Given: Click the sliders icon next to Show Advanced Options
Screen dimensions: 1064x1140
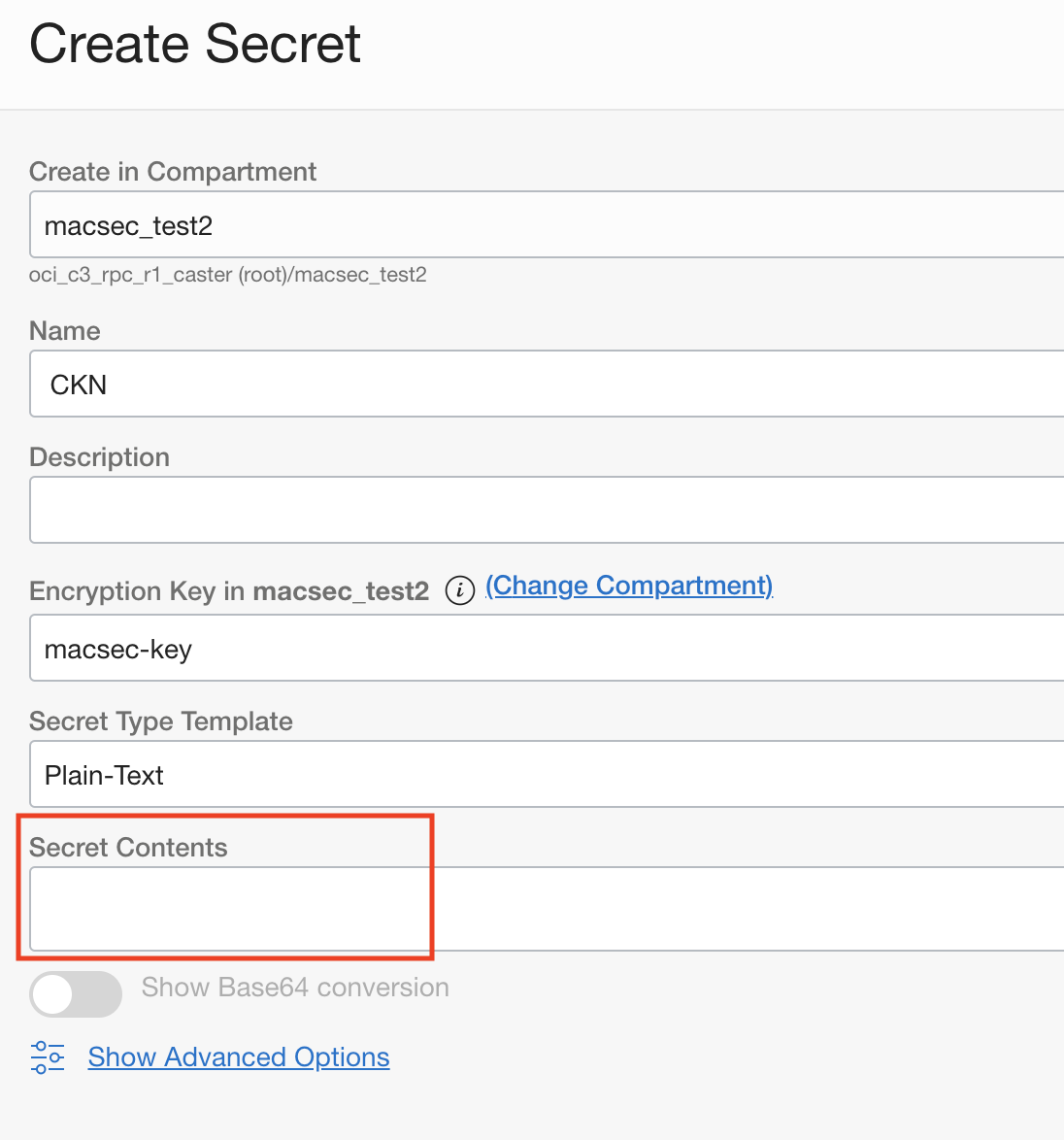Looking at the screenshot, I should [x=48, y=1057].
